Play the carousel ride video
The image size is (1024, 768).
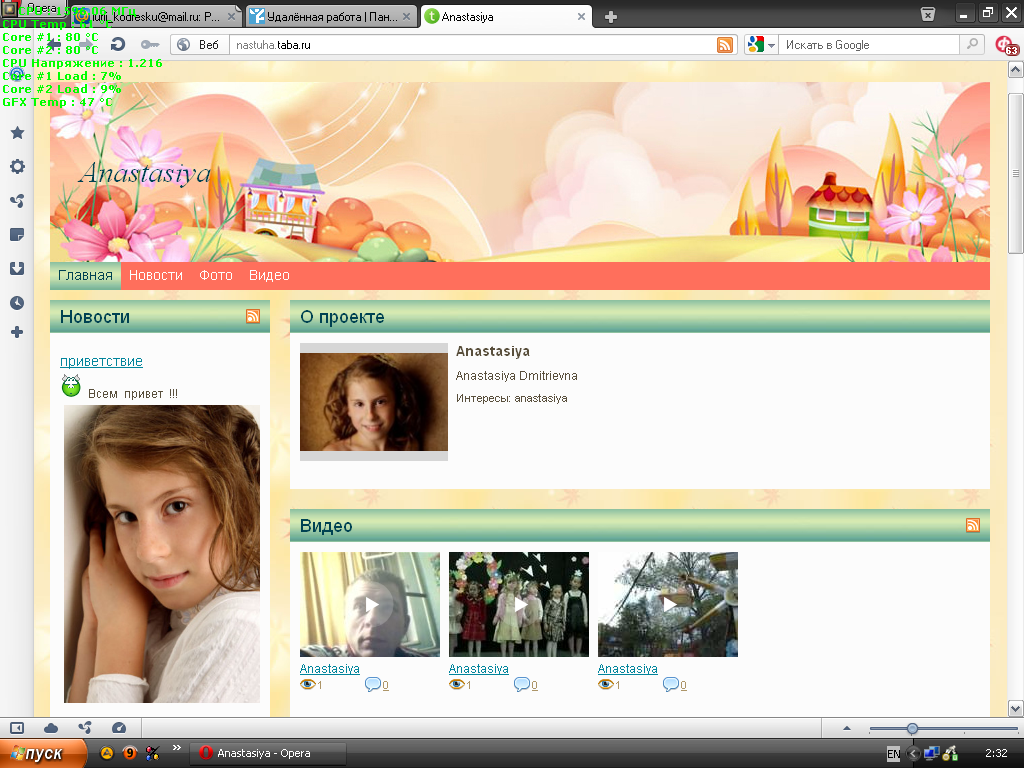point(667,604)
